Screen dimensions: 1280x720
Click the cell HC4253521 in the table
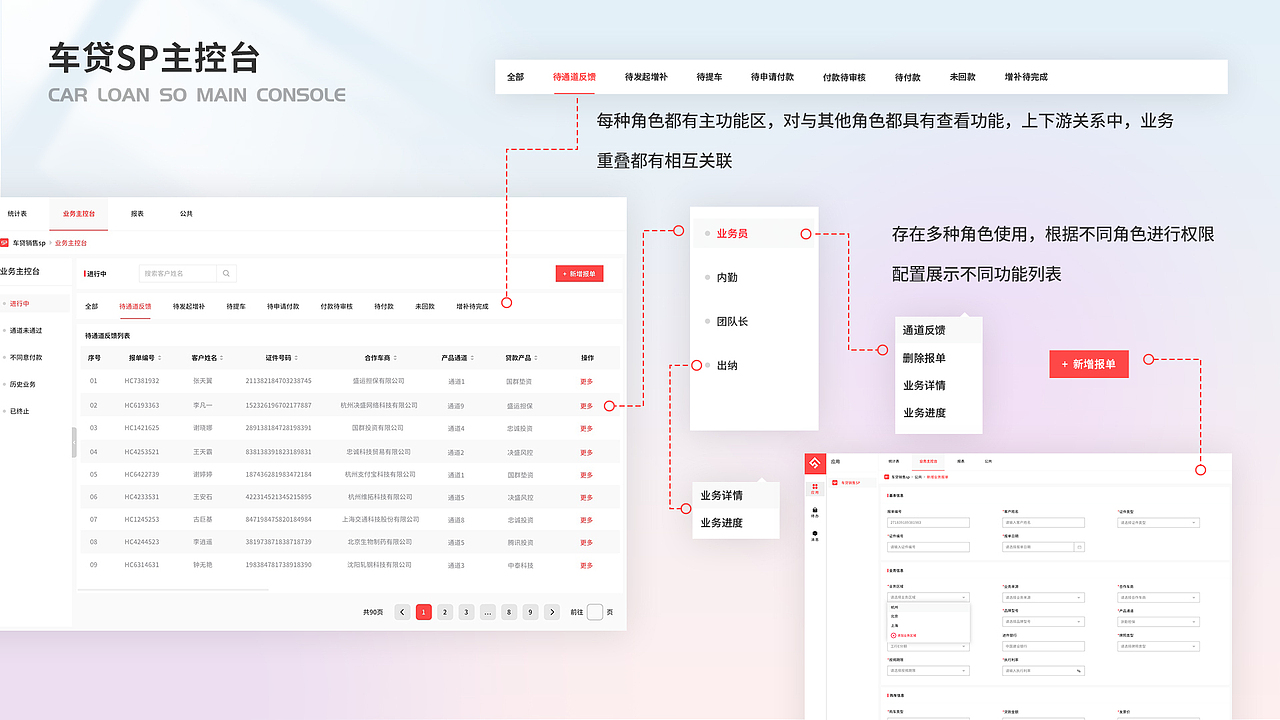(142, 452)
